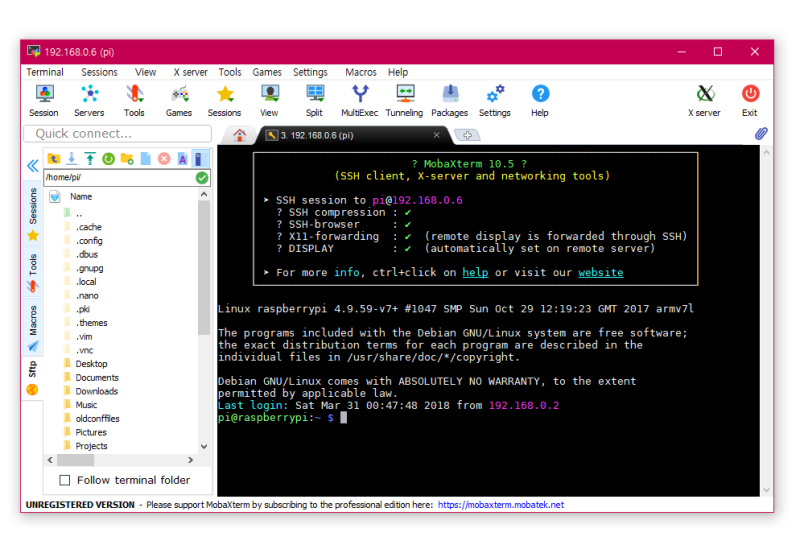Select the Documents folder
800x553 pixels.
(97, 378)
